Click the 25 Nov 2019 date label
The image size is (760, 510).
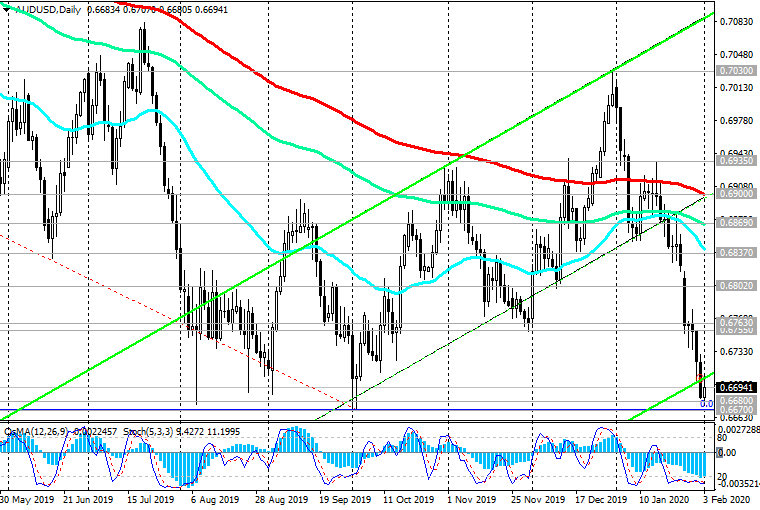[538, 499]
